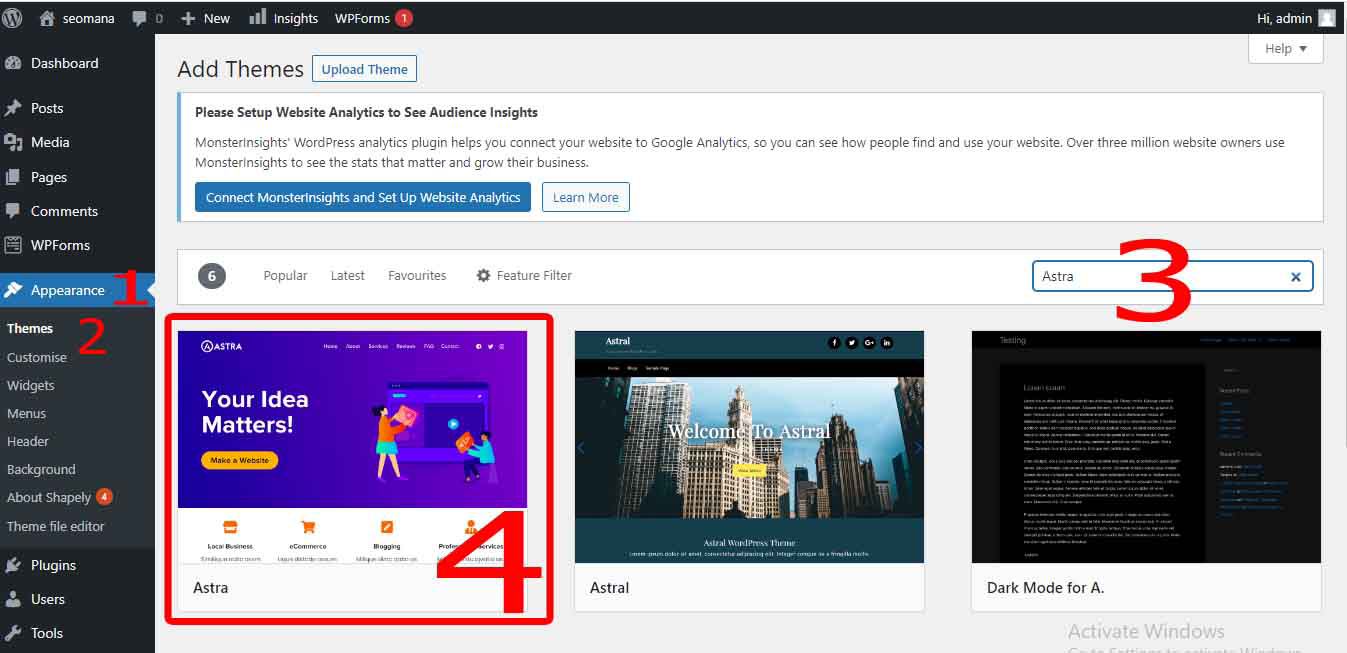Viewport: 1347px width, 653px height.
Task: Open Widgets submenu item
Action: pos(31,385)
